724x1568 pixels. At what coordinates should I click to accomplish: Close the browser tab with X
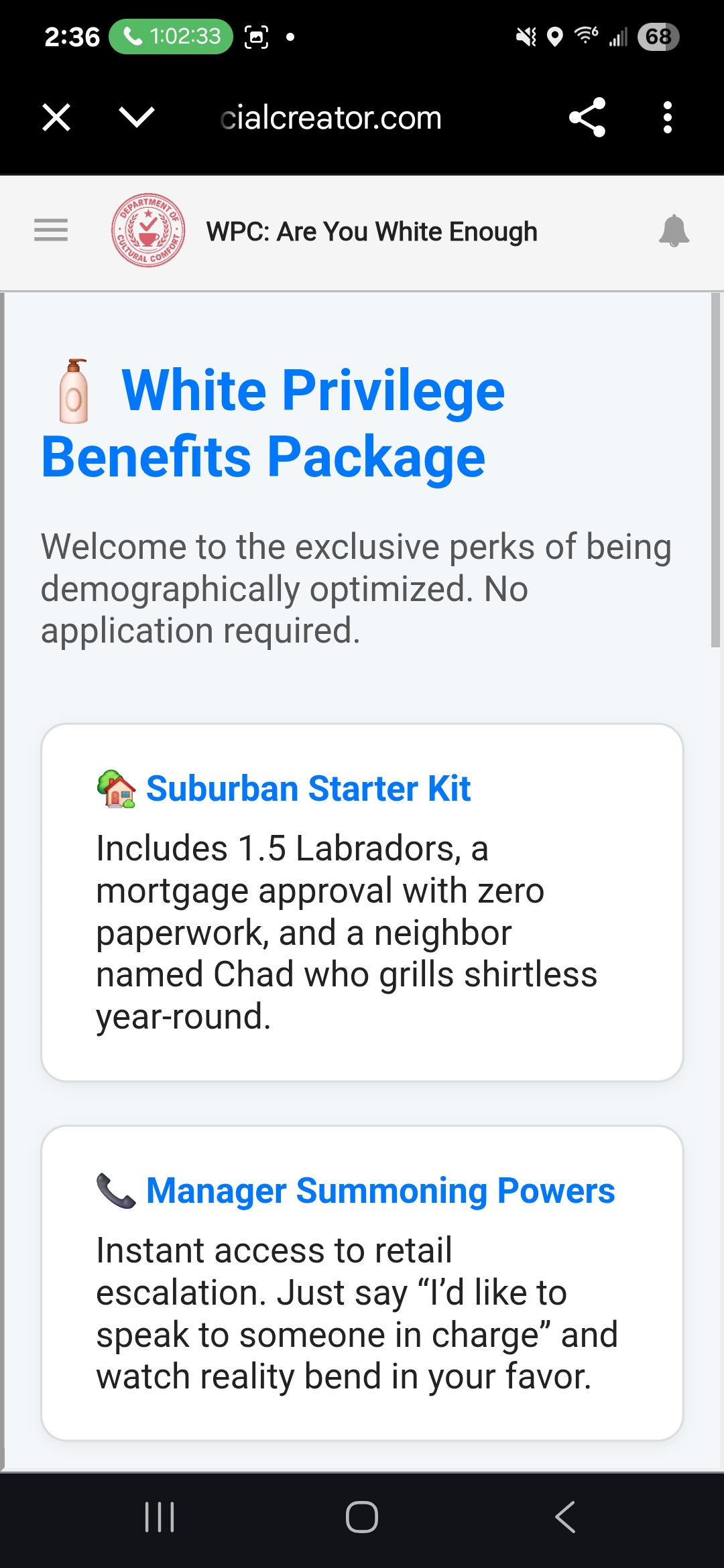[x=56, y=117]
